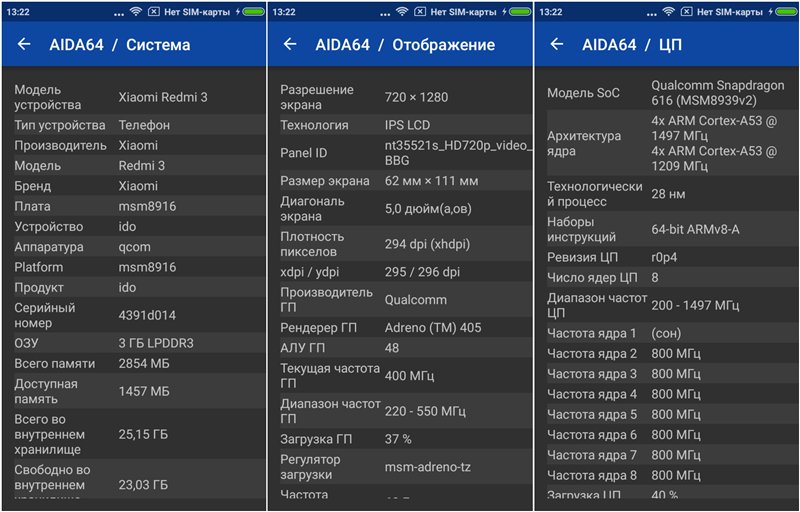Tap Wi-Fi icon in ЦП status bar
The width and height of the screenshot is (800, 512).
(x=668, y=11)
